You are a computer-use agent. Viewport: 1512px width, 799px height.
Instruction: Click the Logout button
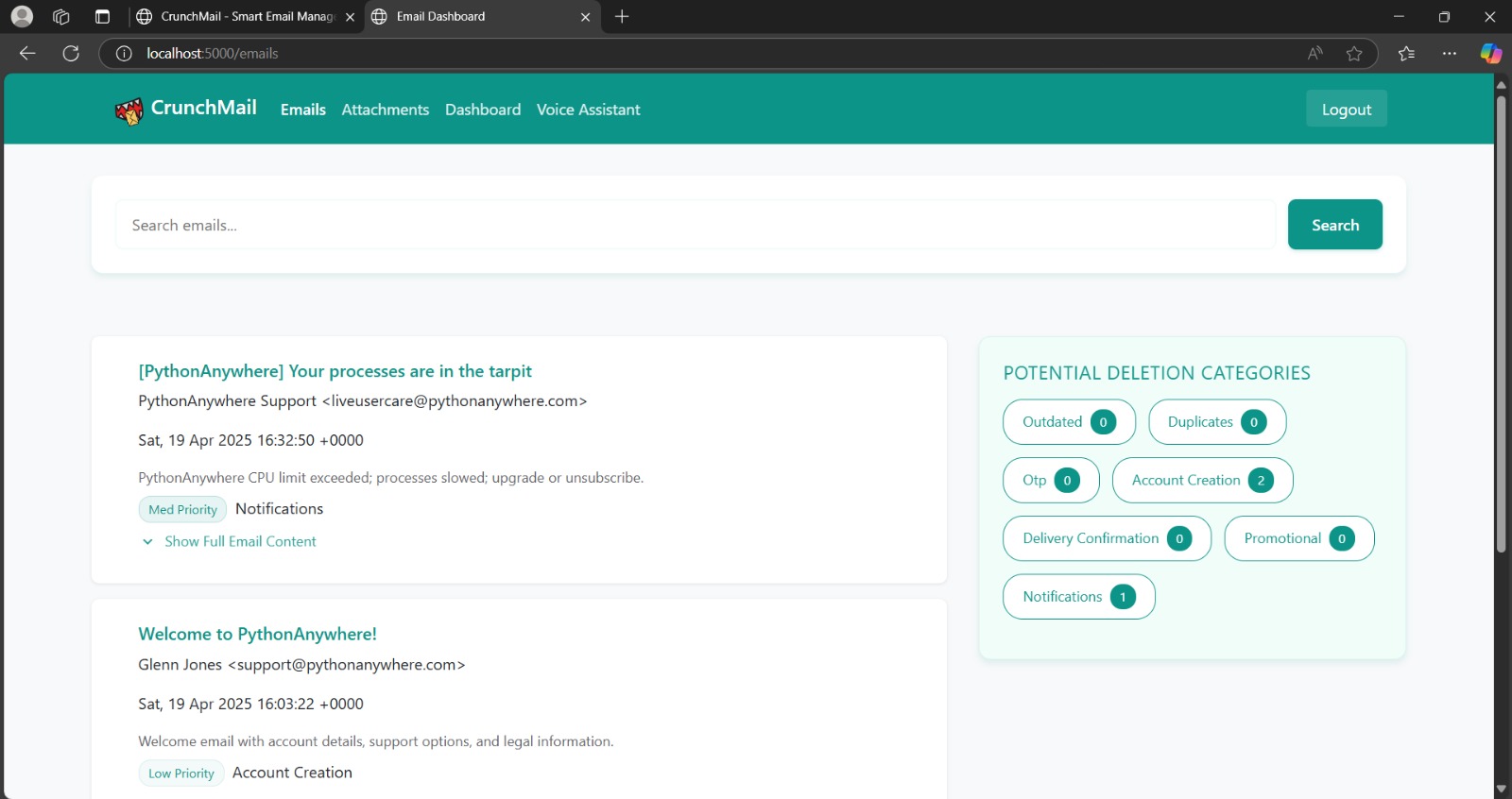1347,109
